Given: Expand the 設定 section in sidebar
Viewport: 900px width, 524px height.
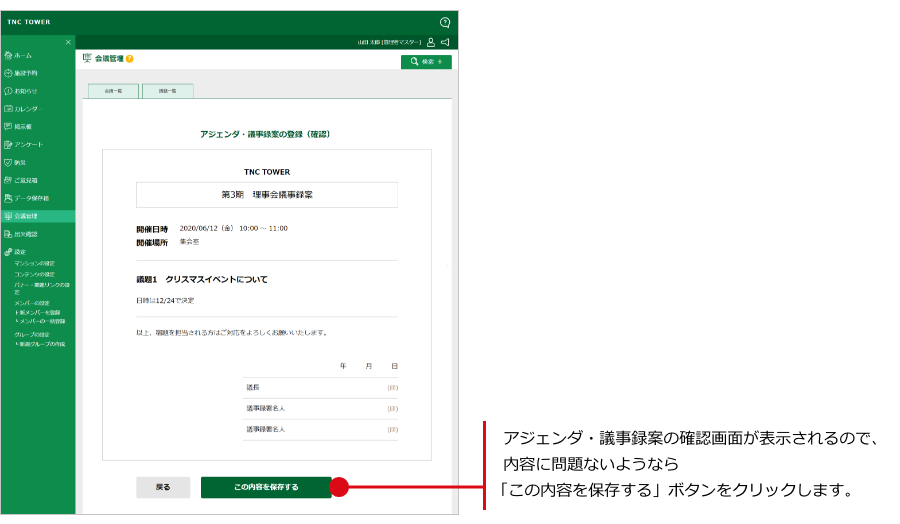Looking at the screenshot, I should [x=20, y=252].
